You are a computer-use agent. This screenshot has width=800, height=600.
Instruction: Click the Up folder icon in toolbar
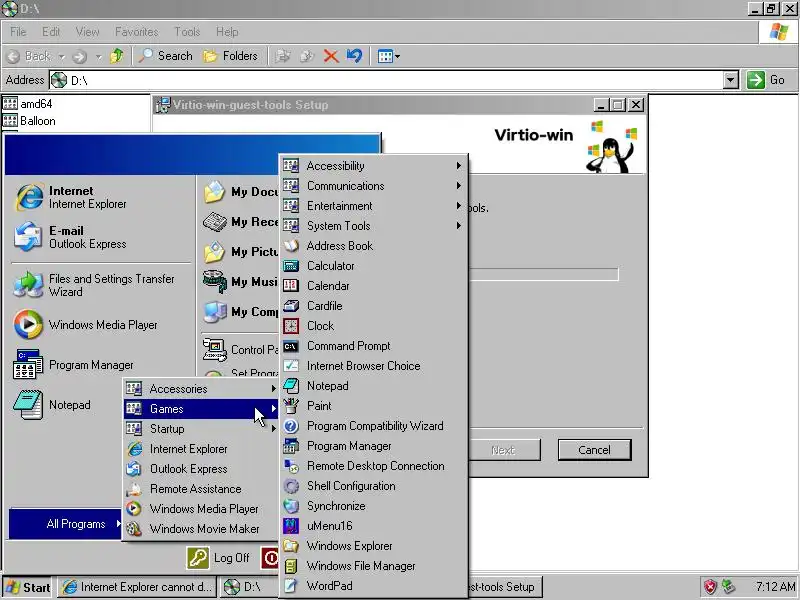(x=117, y=56)
